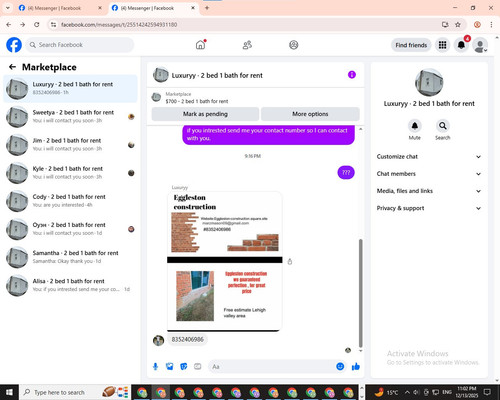Open the Kyle 2 bed 1 bath chat
Image resolution: width=500 pixels, height=400 pixels.
[x=70, y=173]
